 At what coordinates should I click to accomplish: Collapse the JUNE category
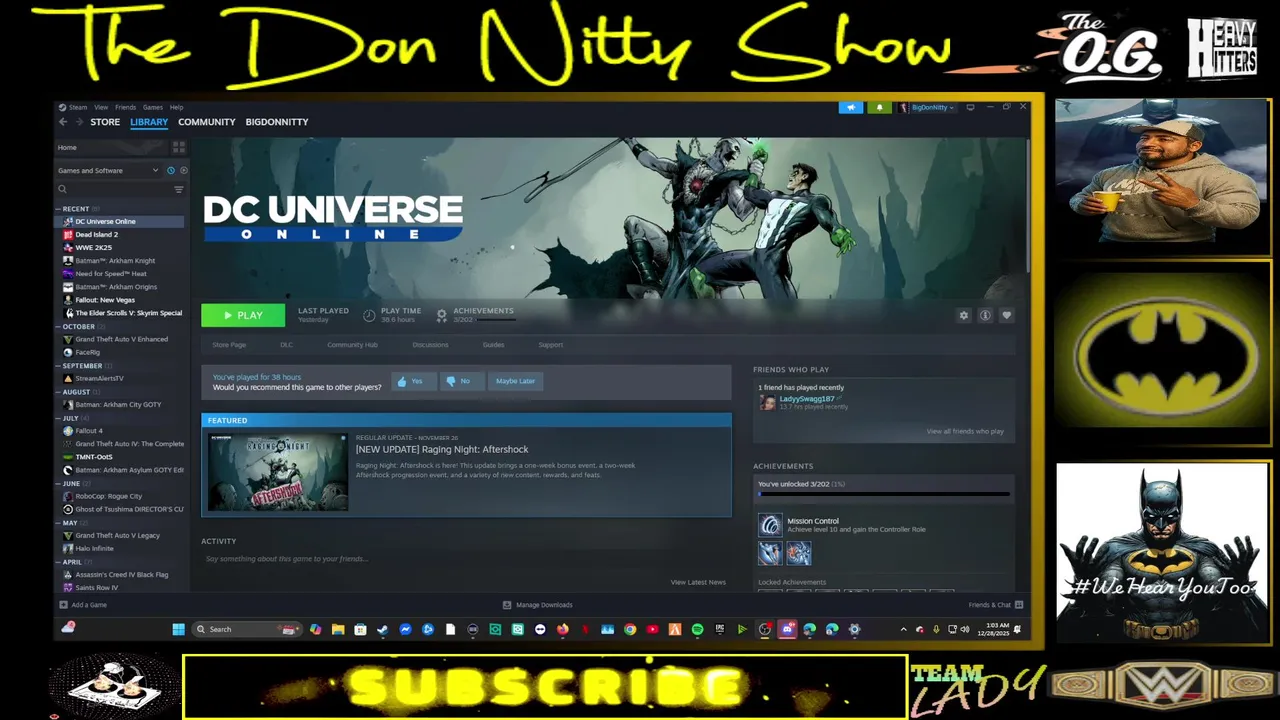pyautogui.click(x=58, y=483)
